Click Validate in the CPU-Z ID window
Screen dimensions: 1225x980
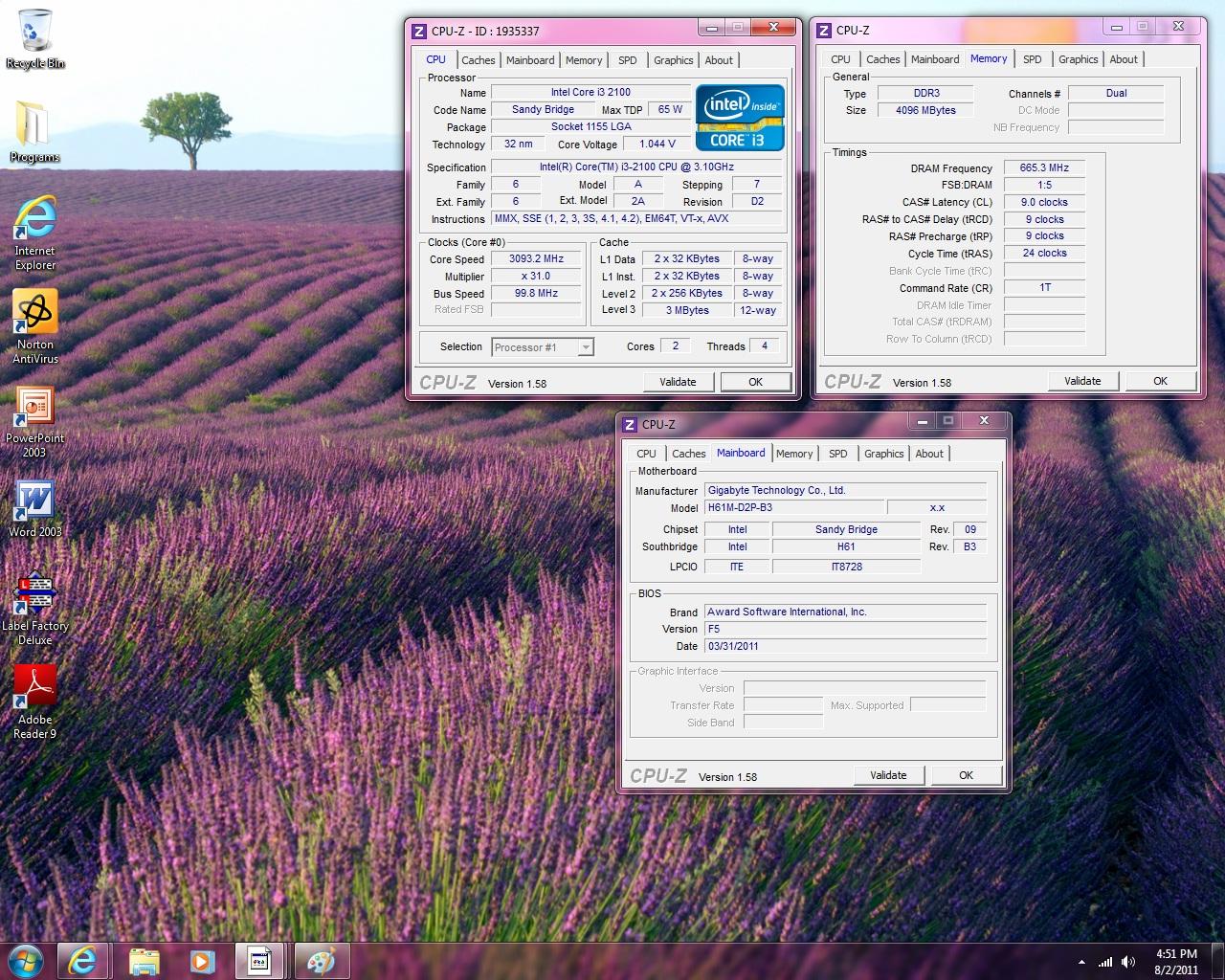tap(678, 382)
